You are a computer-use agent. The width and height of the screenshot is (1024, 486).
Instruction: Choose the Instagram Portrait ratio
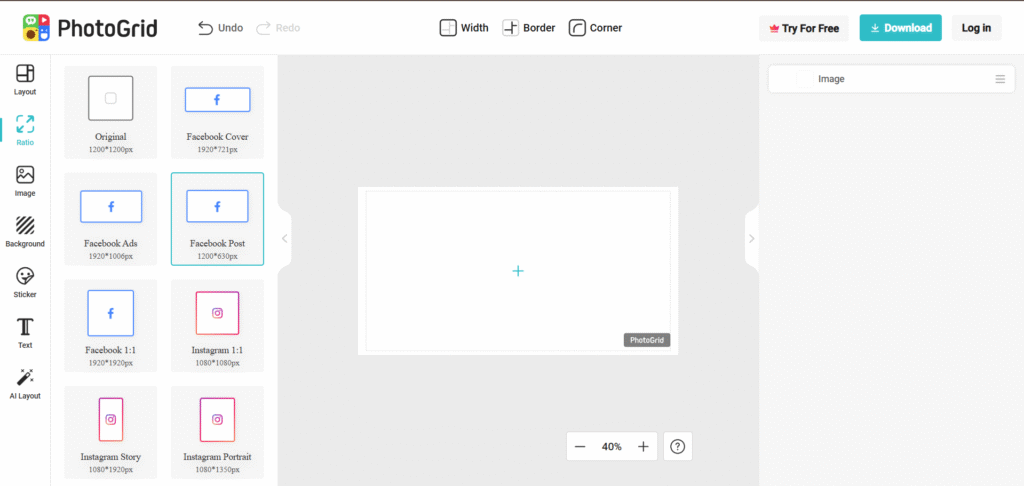(x=217, y=432)
